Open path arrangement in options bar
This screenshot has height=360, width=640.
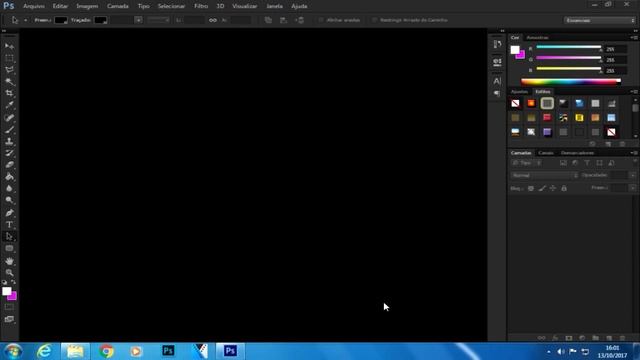300,20
